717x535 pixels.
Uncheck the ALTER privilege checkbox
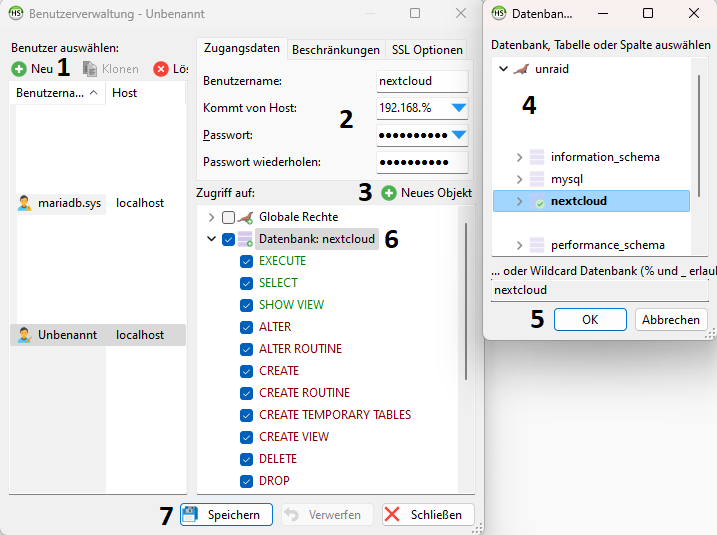(x=246, y=327)
